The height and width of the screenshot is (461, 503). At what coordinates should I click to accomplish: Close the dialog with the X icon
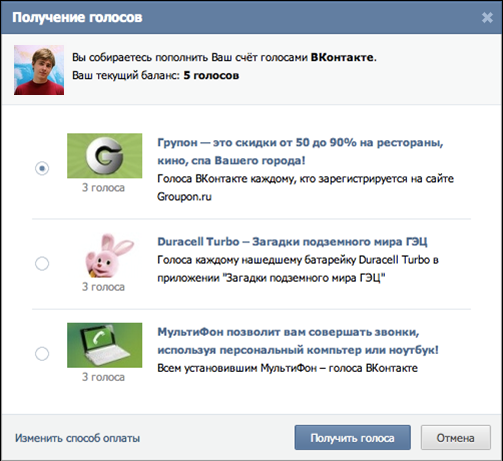pyautogui.click(x=487, y=17)
